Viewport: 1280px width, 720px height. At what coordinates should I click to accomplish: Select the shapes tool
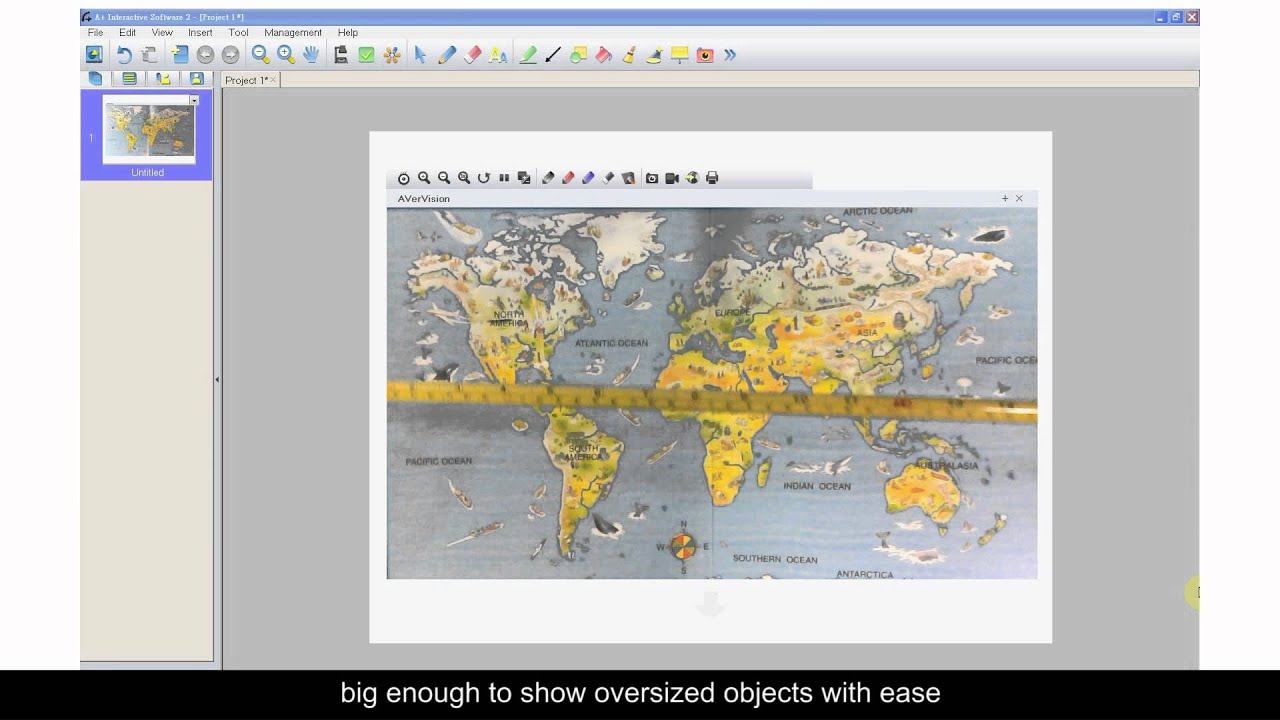(x=578, y=55)
